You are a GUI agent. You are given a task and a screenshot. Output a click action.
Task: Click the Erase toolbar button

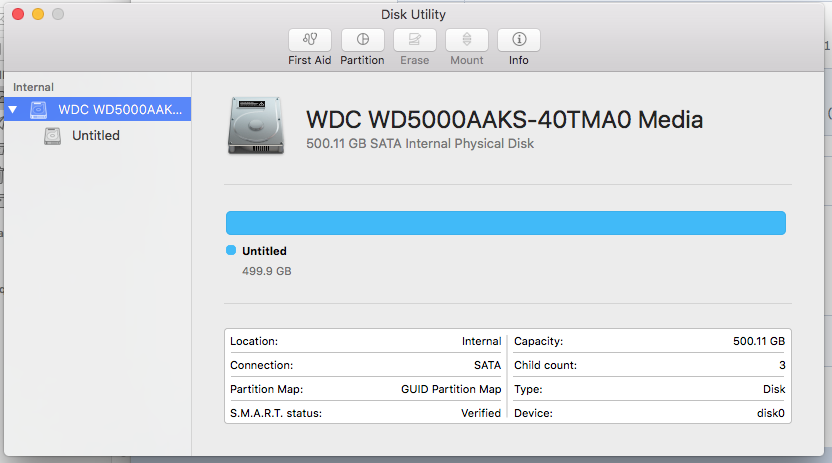pos(415,40)
